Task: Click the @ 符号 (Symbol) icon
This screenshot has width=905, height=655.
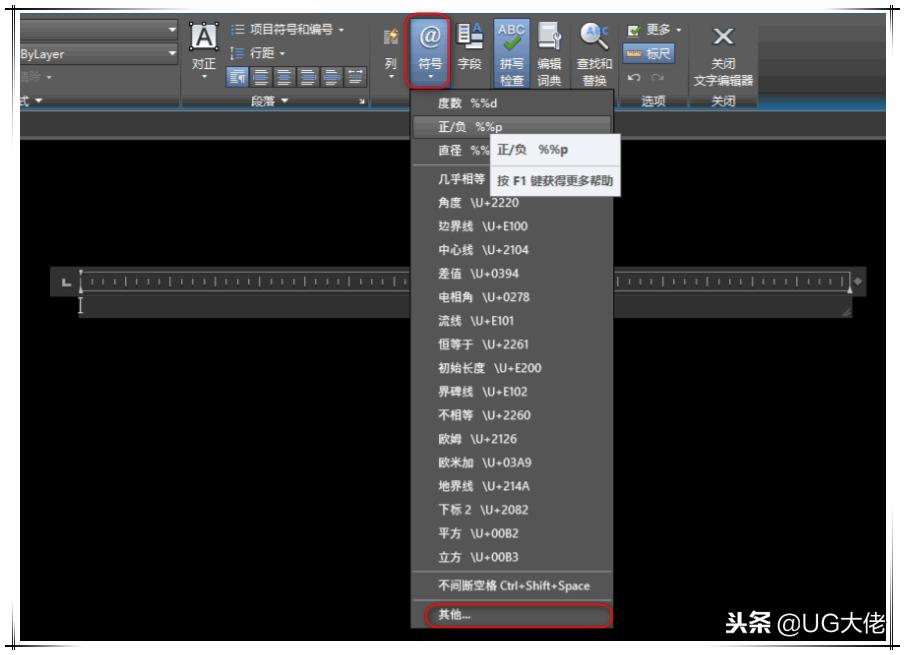Action: [x=430, y=36]
